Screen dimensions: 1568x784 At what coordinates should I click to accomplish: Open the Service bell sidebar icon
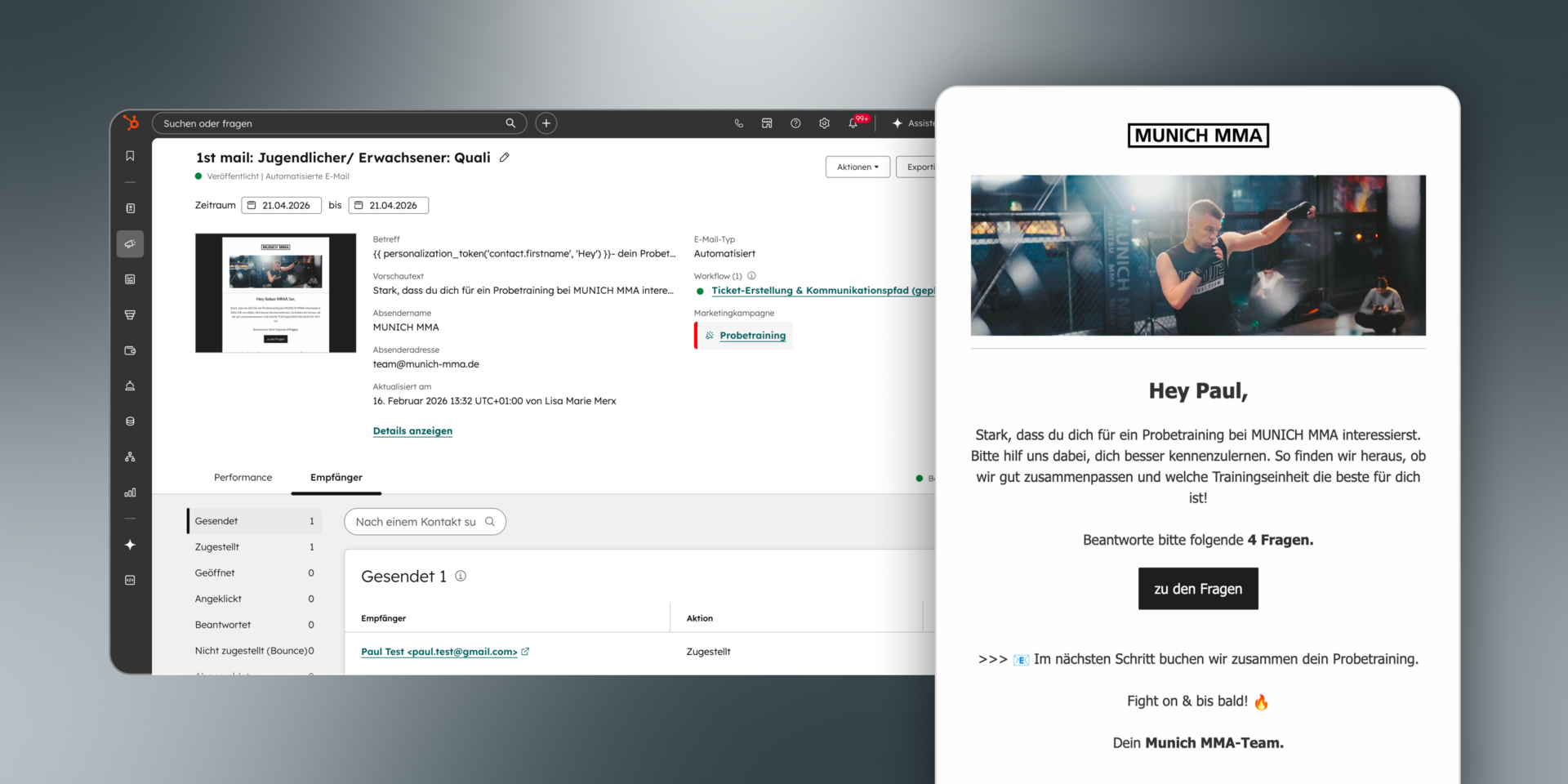pos(130,385)
